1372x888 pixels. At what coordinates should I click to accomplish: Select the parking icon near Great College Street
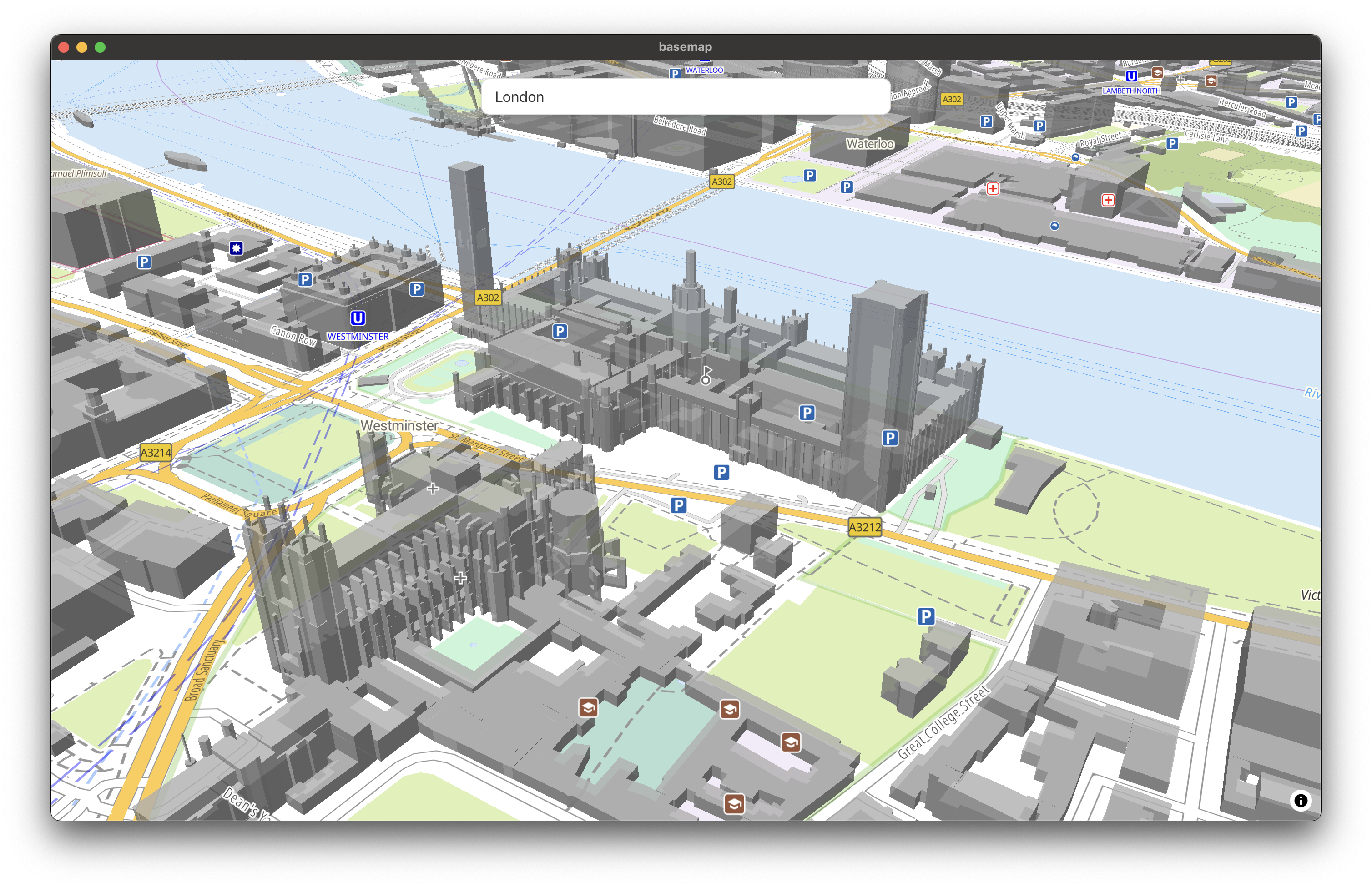click(x=926, y=616)
